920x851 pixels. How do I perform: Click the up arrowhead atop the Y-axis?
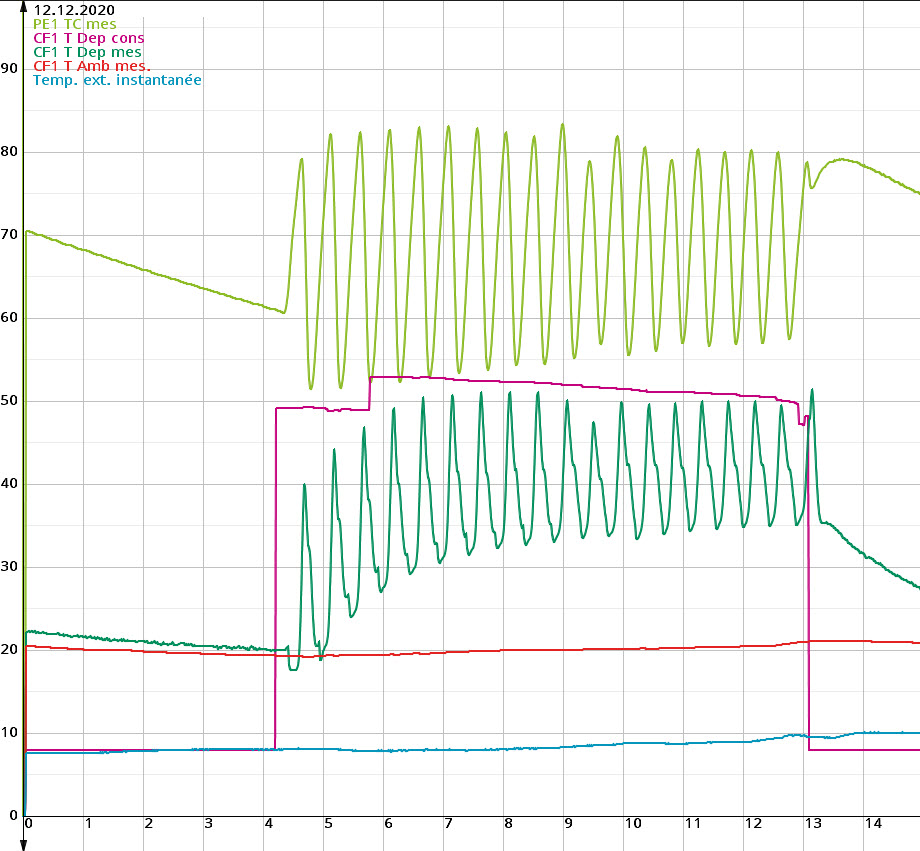[x=23, y=7]
